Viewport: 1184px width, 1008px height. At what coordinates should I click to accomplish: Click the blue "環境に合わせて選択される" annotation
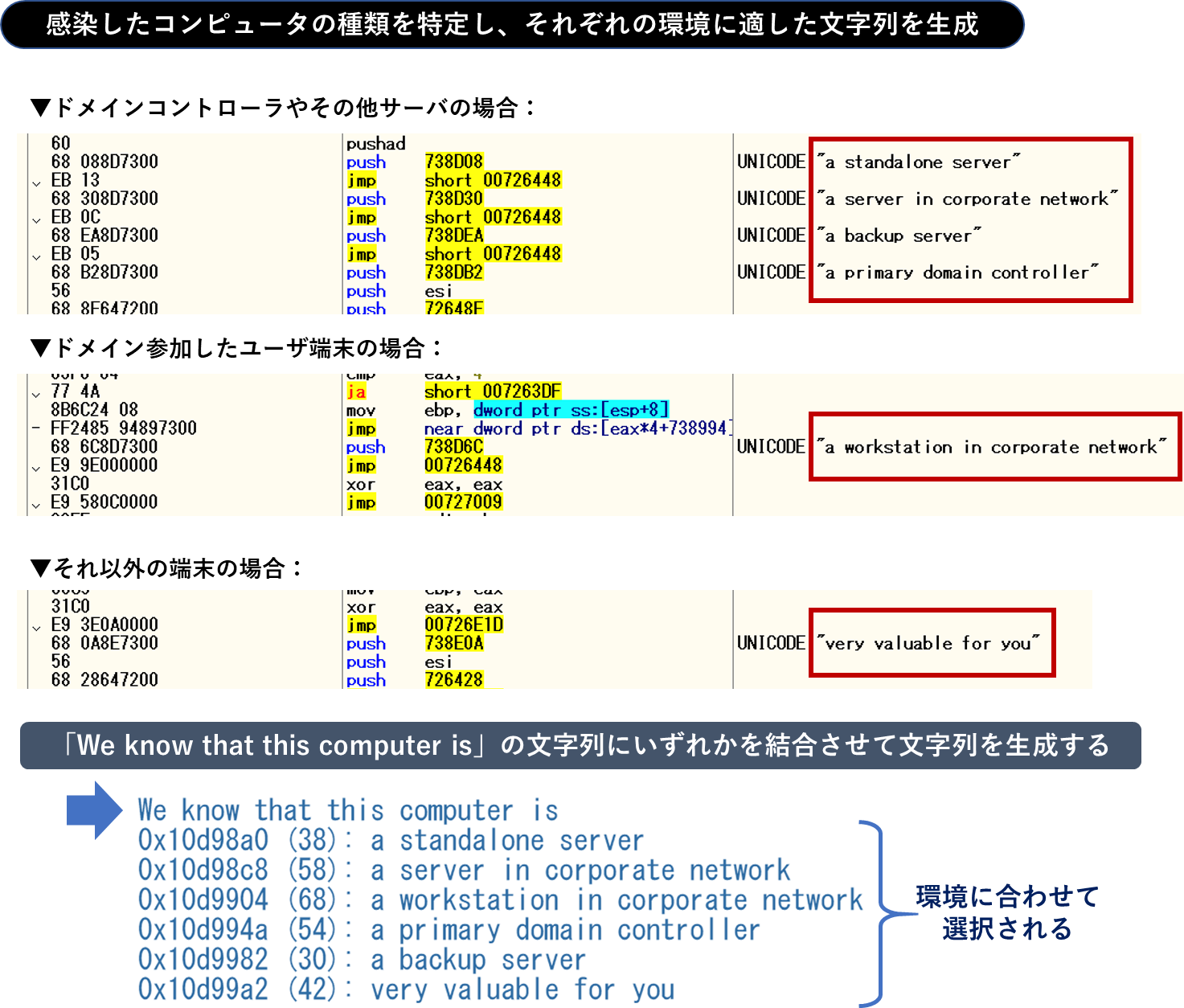tap(1006, 912)
